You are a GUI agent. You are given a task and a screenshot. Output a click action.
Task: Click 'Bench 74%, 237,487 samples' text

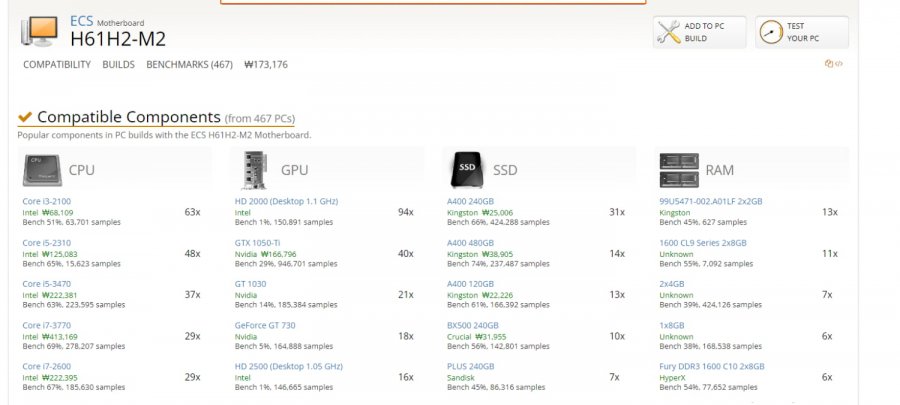498,264
